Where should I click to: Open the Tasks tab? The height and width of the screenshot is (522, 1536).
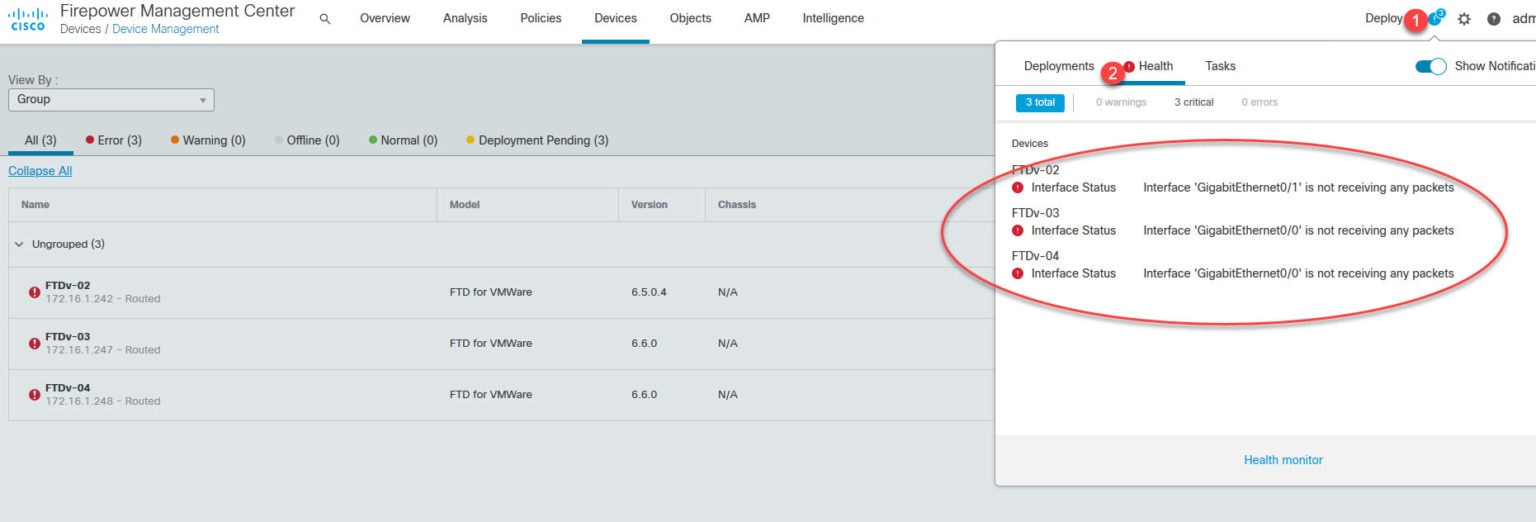(1220, 66)
